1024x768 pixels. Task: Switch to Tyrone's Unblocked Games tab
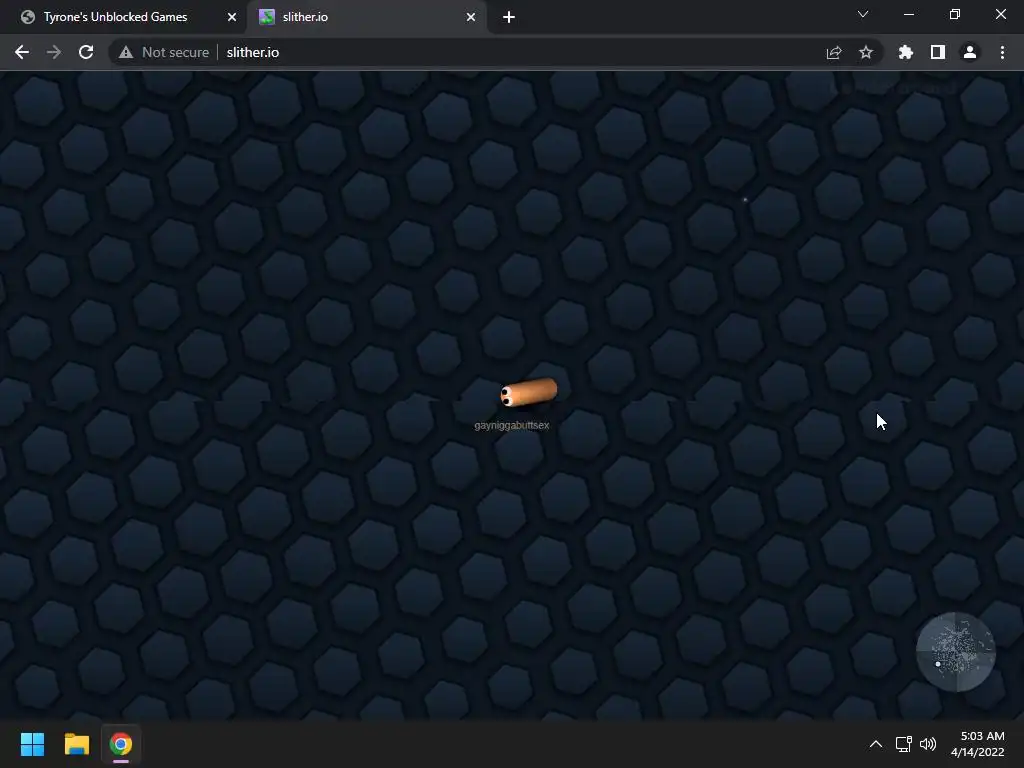coord(123,17)
